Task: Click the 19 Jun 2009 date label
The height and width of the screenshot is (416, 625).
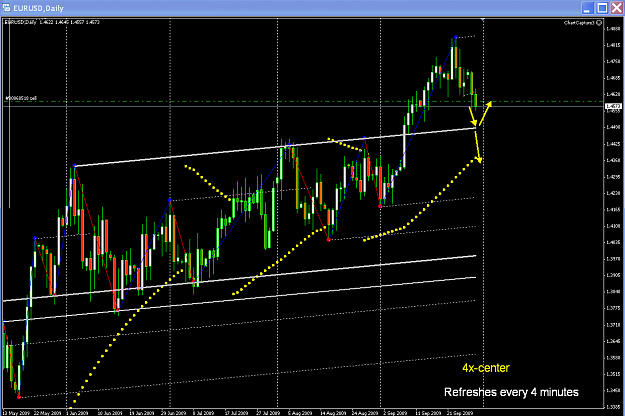Action: [142, 413]
